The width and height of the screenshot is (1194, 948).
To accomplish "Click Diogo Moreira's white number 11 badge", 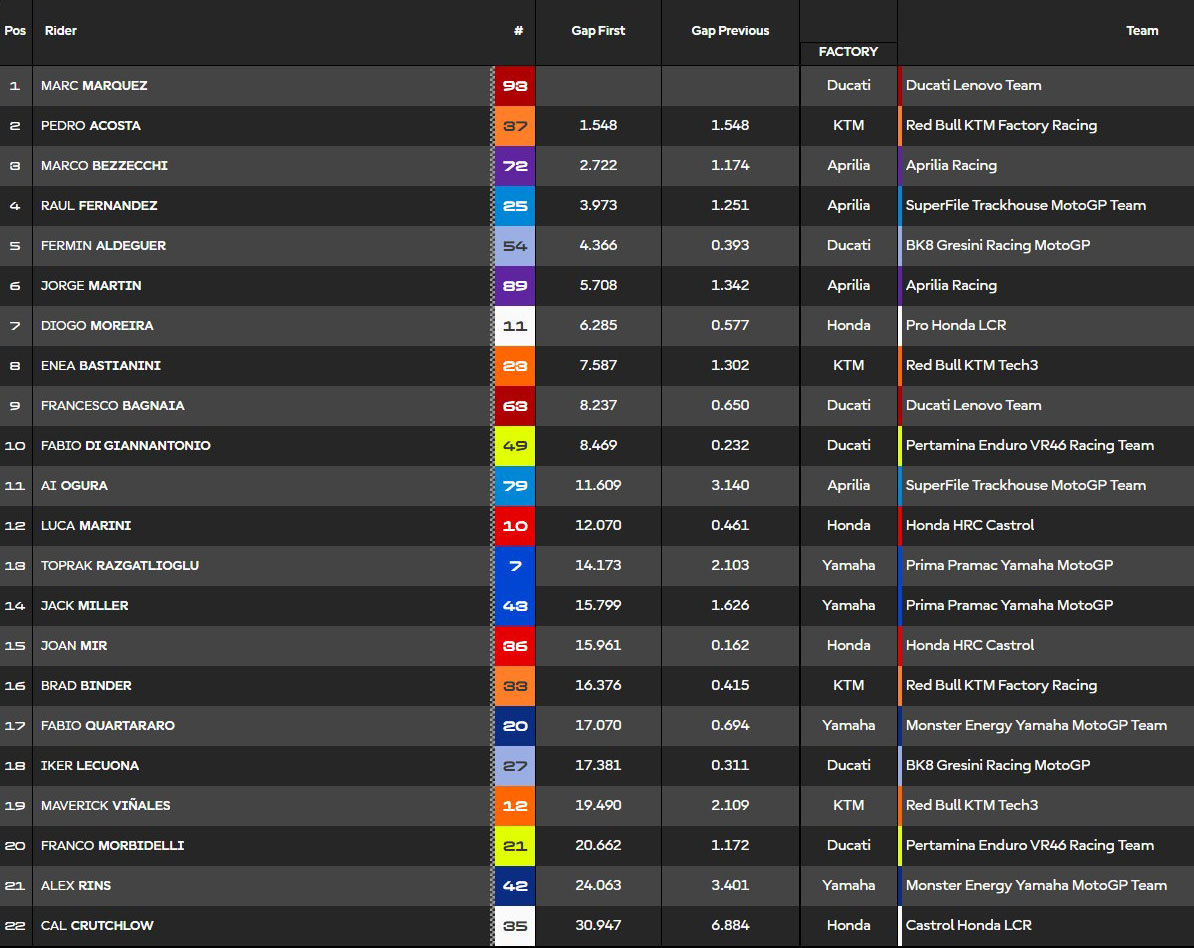I will [x=515, y=326].
